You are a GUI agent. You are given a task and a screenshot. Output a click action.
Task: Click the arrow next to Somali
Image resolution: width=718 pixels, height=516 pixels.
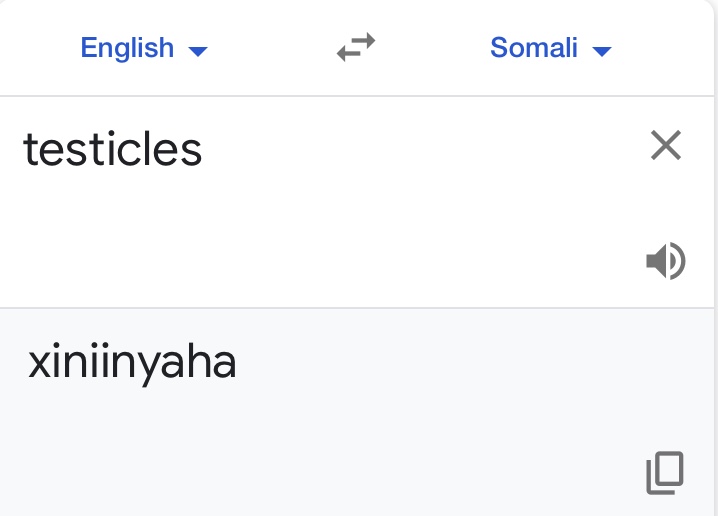tap(601, 50)
